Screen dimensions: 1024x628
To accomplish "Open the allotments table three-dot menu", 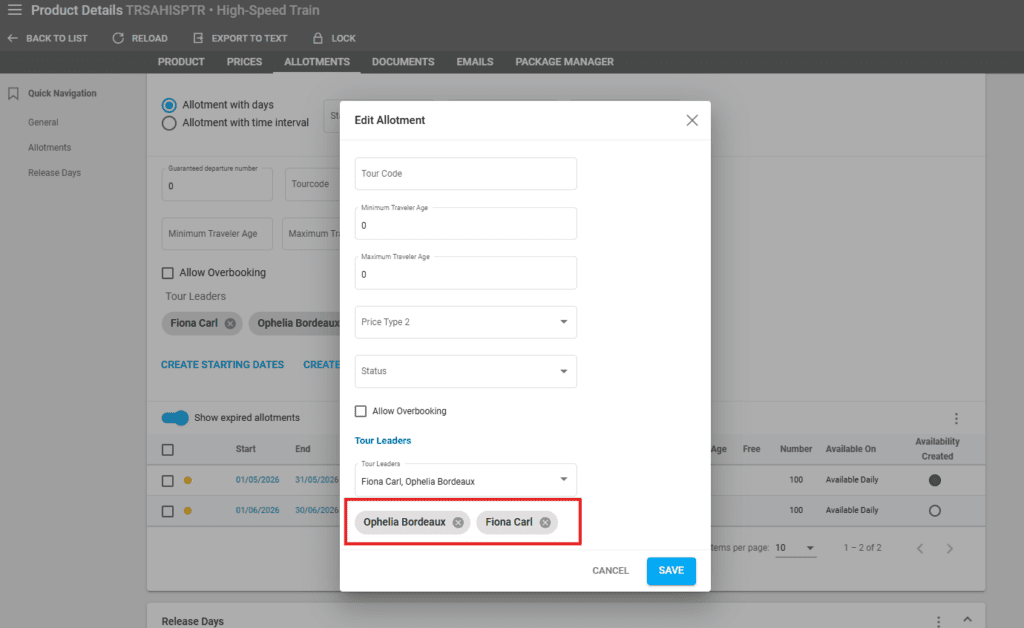I will click(x=956, y=418).
